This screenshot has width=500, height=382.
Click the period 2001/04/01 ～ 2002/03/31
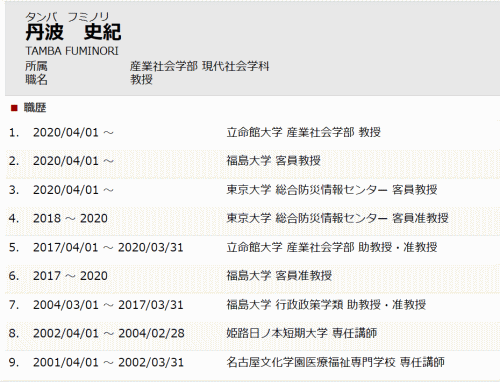(x=108, y=362)
